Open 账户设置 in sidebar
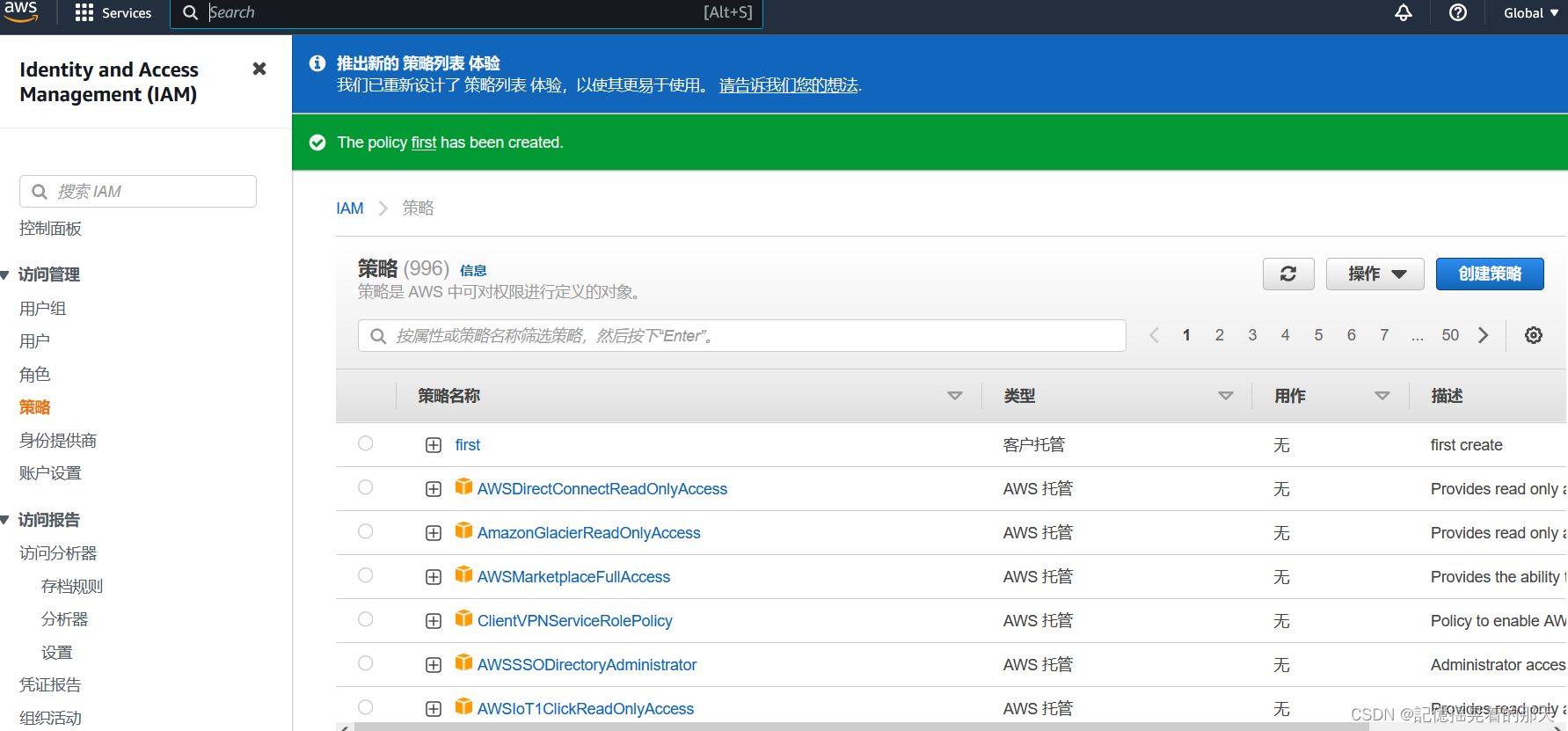The width and height of the screenshot is (1568, 731). pyautogui.click(x=50, y=473)
